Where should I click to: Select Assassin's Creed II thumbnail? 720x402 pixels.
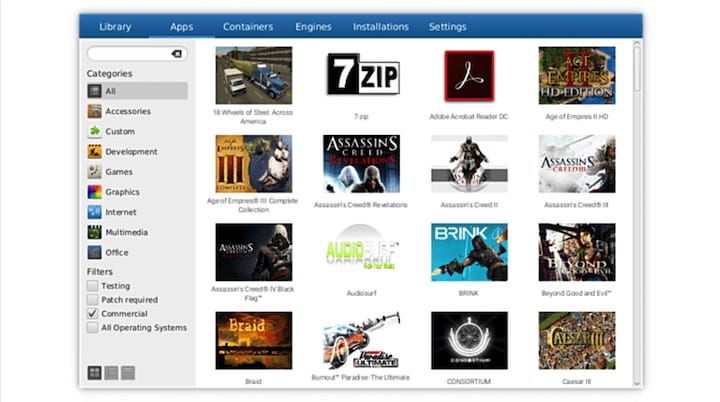pos(469,164)
